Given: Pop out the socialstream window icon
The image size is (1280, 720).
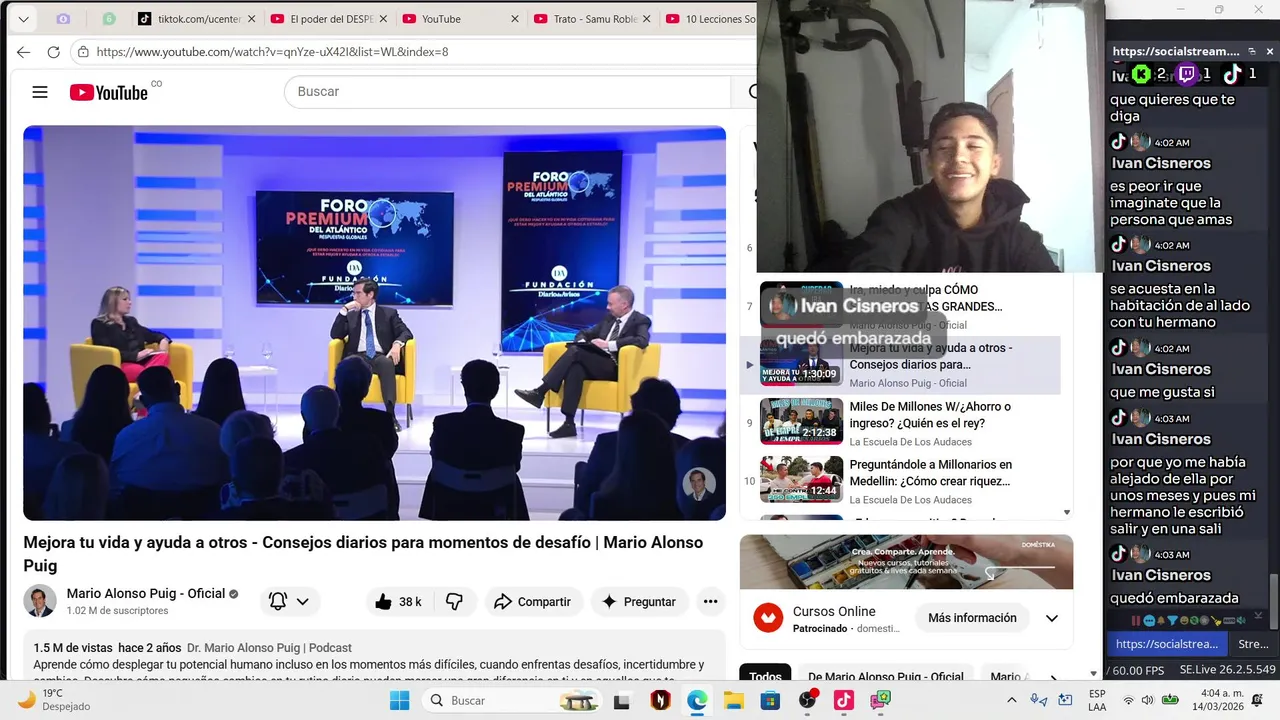Looking at the screenshot, I should [1250, 51].
